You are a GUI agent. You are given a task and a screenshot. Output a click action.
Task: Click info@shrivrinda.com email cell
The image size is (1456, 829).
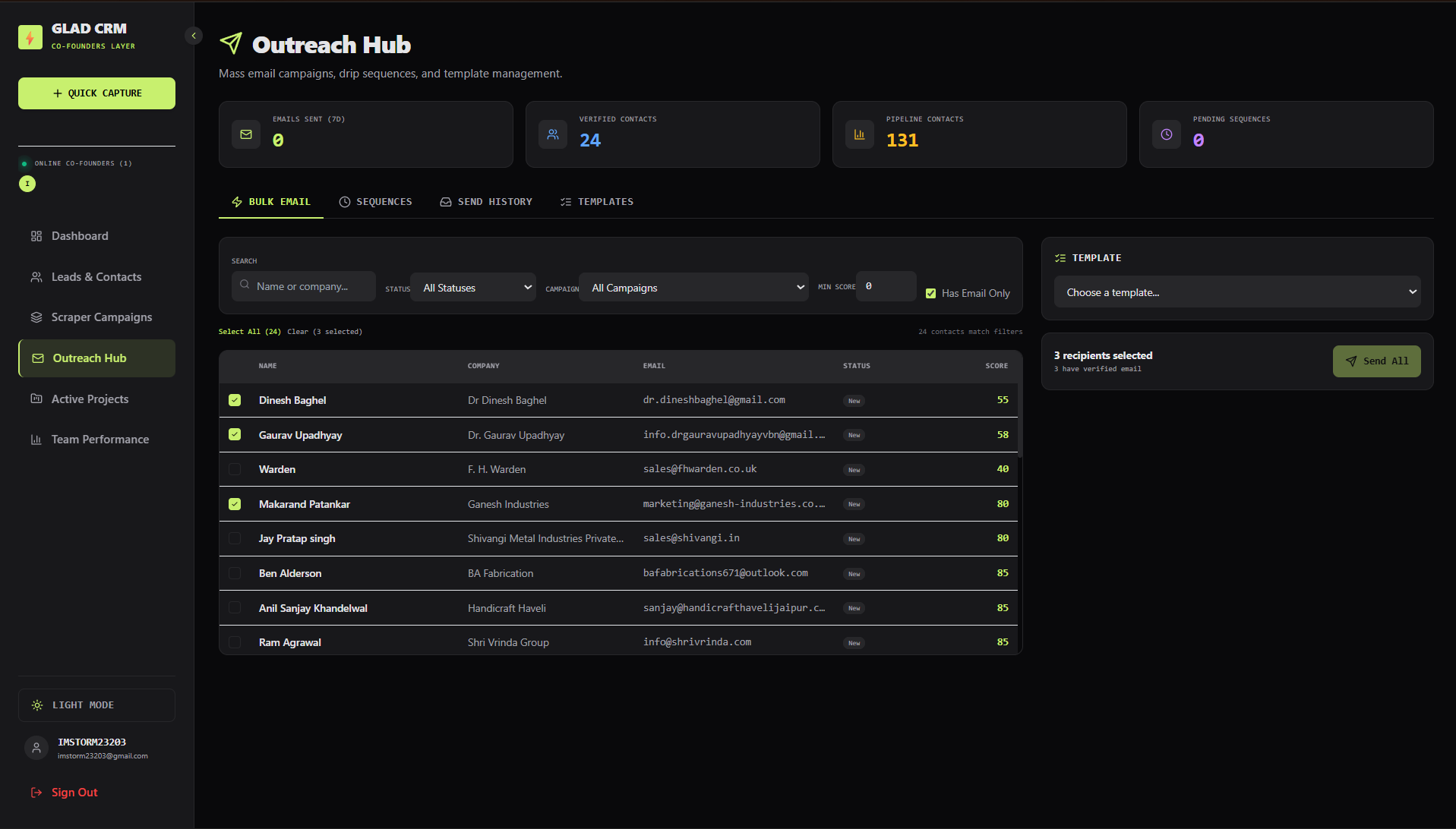(697, 642)
